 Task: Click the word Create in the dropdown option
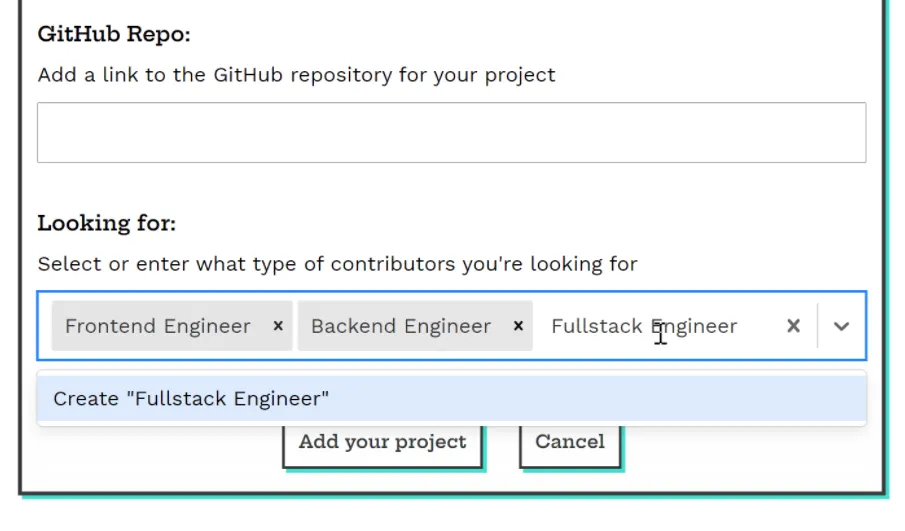coord(86,398)
